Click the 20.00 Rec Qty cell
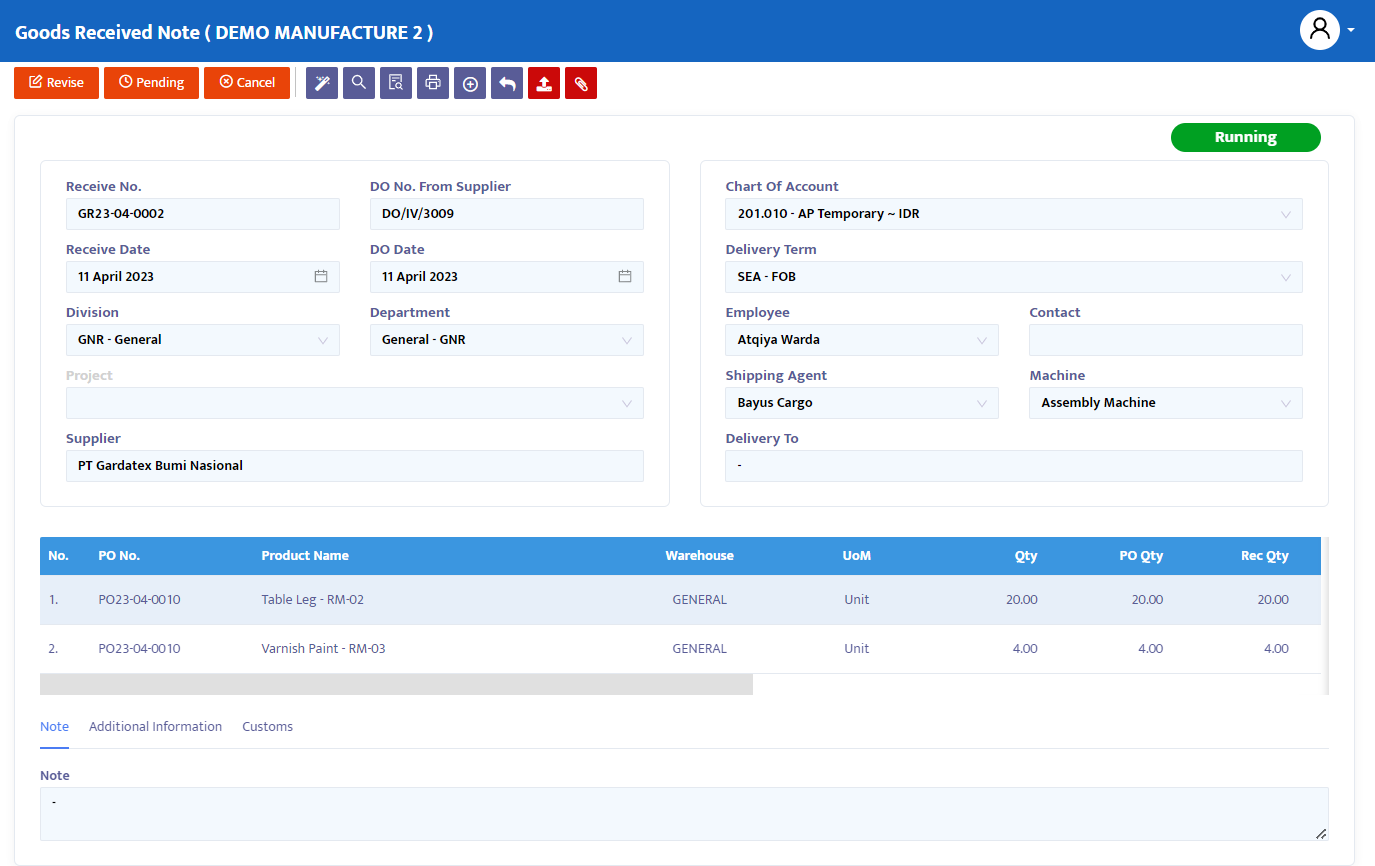The height and width of the screenshot is (866, 1375). click(x=1273, y=600)
